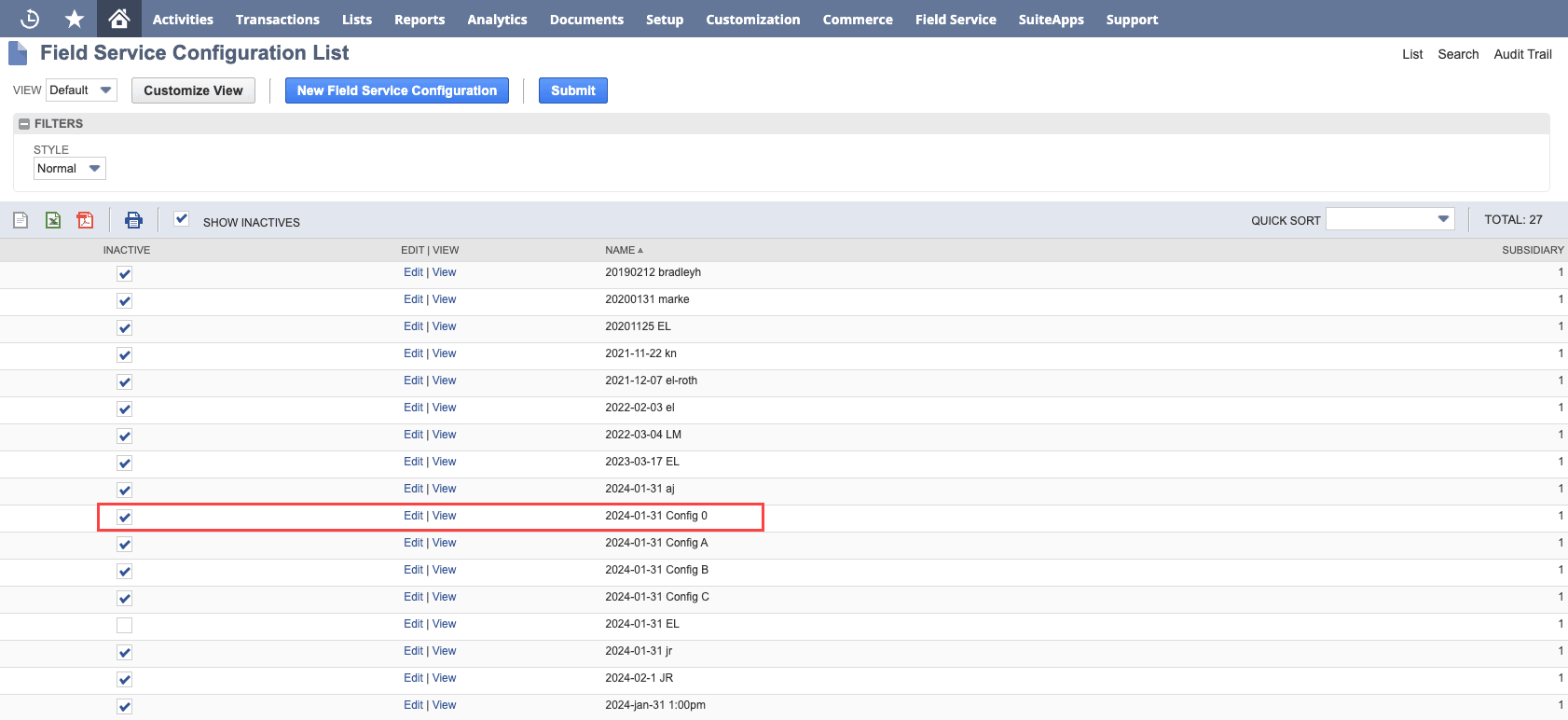This screenshot has height=720, width=1568.
Task: Open the Customization menu
Action: [753, 19]
